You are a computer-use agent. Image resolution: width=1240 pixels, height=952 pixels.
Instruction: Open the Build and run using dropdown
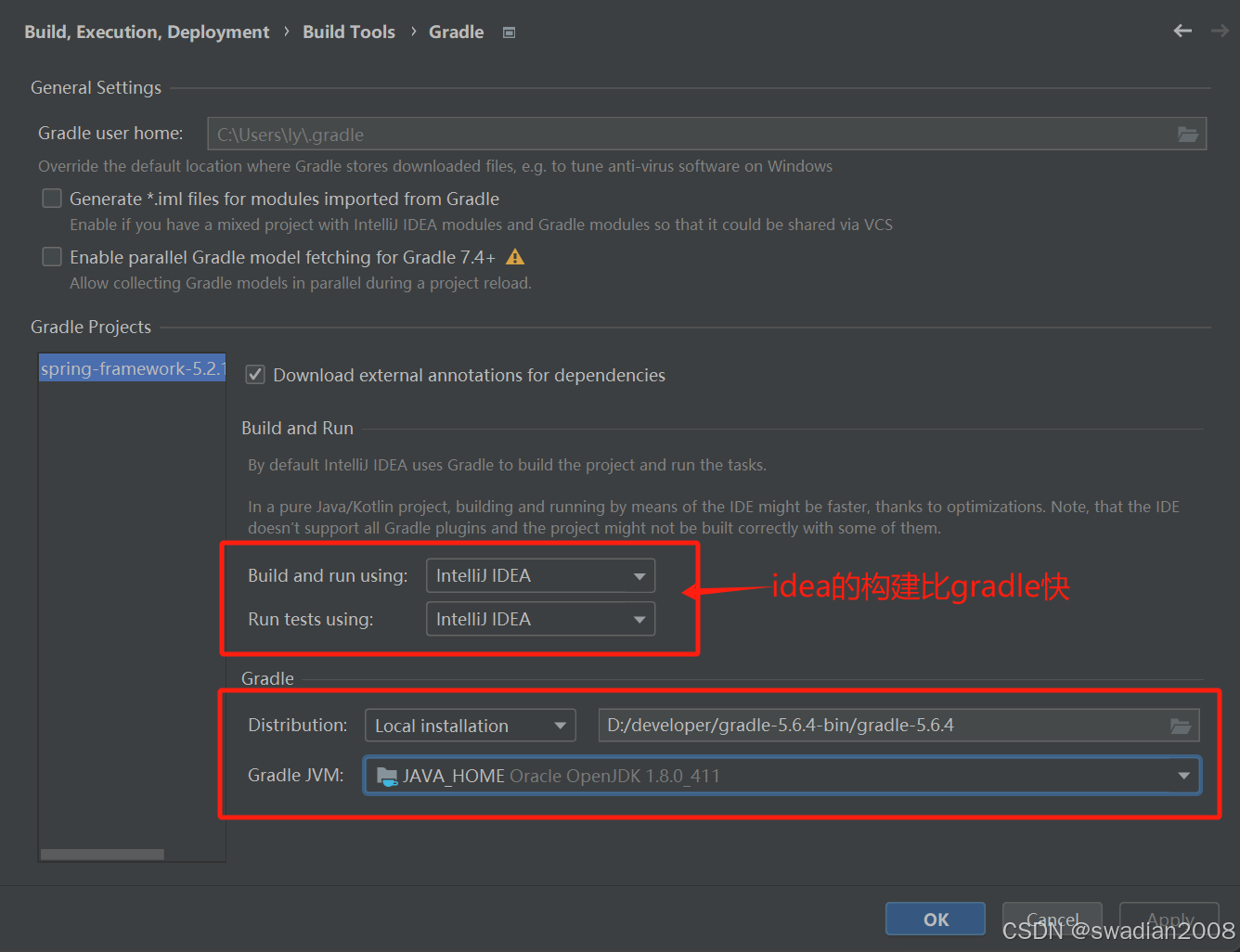[x=639, y=575]
